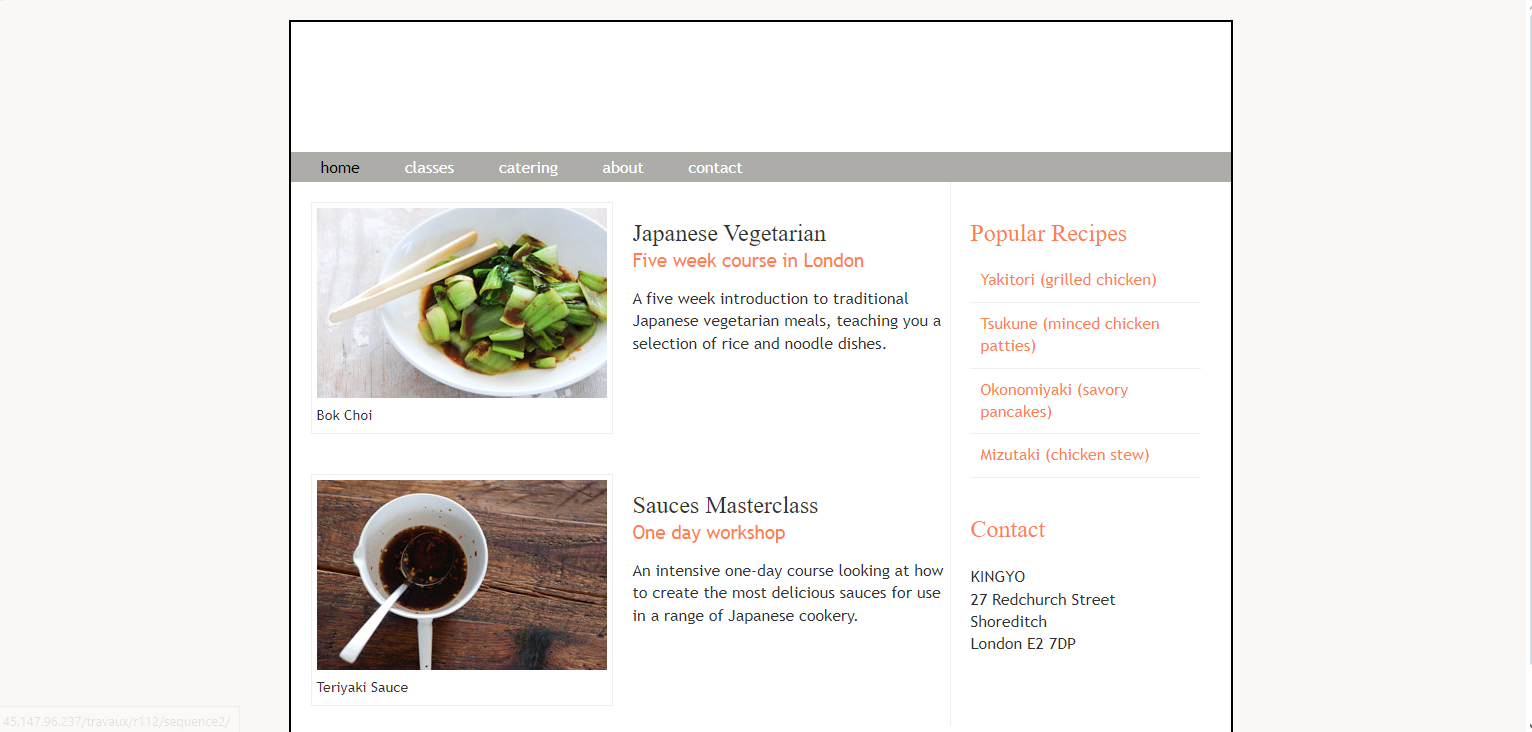The image size is (1532, 732).
Task: View the Okonomiyaki savory pancakes recipe
Action: (1054, 401)
